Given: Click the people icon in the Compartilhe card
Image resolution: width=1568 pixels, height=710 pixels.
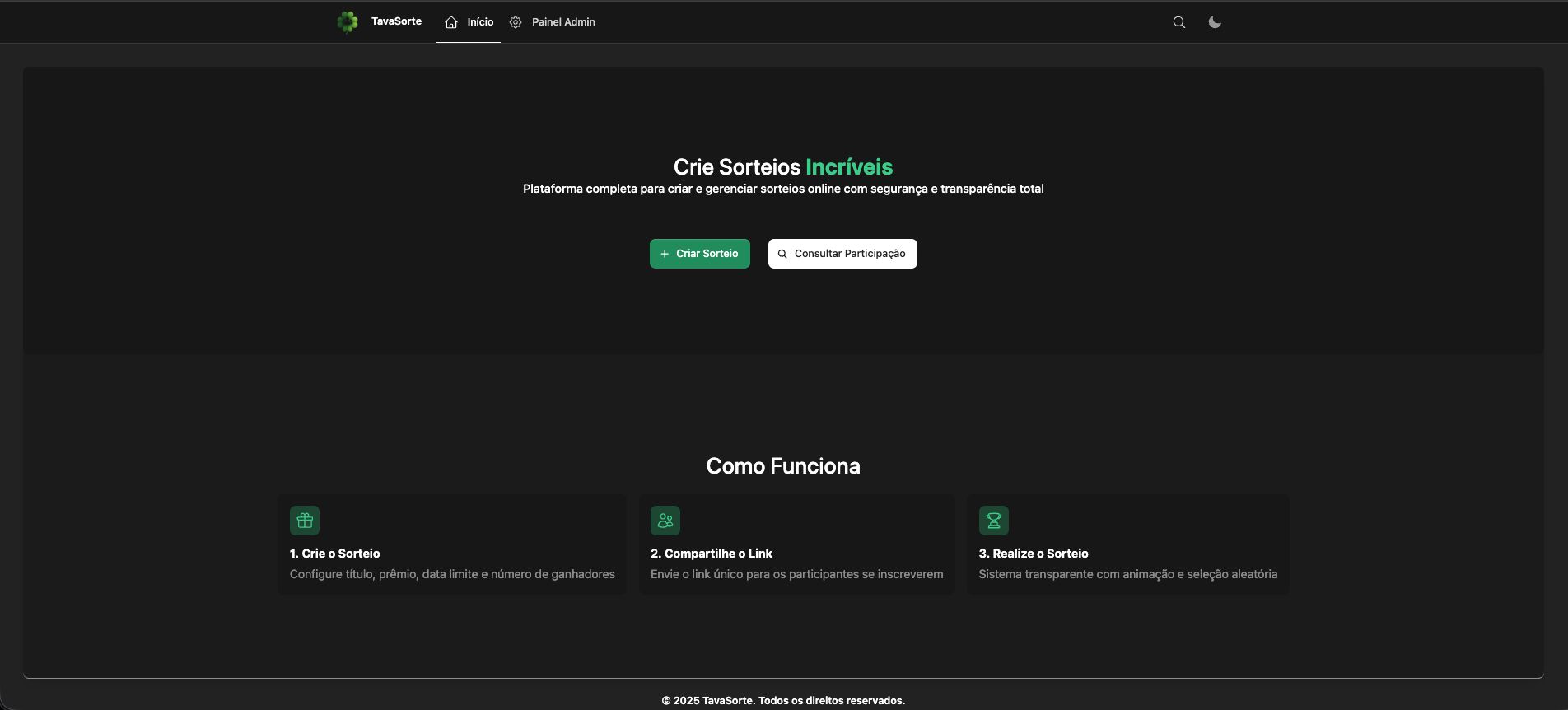Looking at the screenshot, I should (x=665, y=521).
